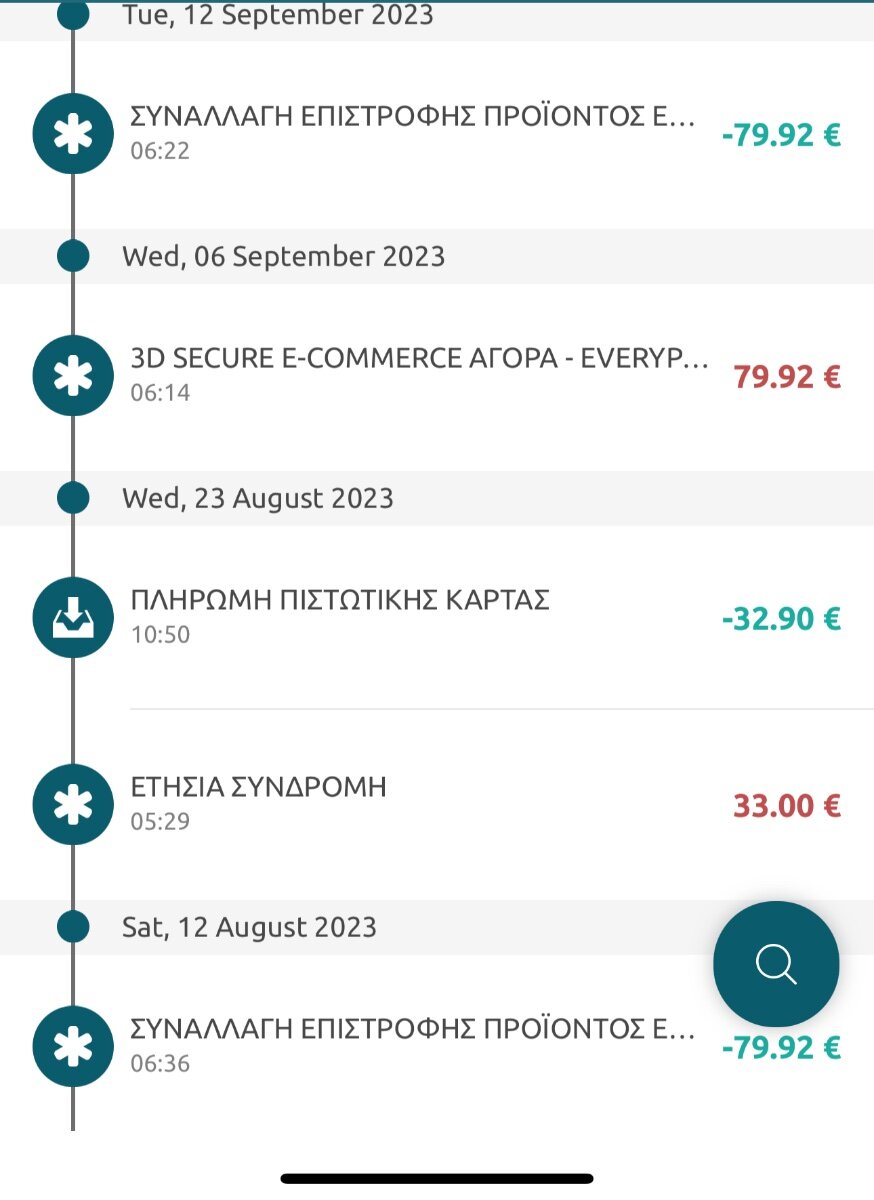This screenshot has height=1200, width=874.
Task: Open the ΕΤΗΣΙΑ ΣΥΝΔΡΟΜΗ transaction title
Action: tap(258, 788)
